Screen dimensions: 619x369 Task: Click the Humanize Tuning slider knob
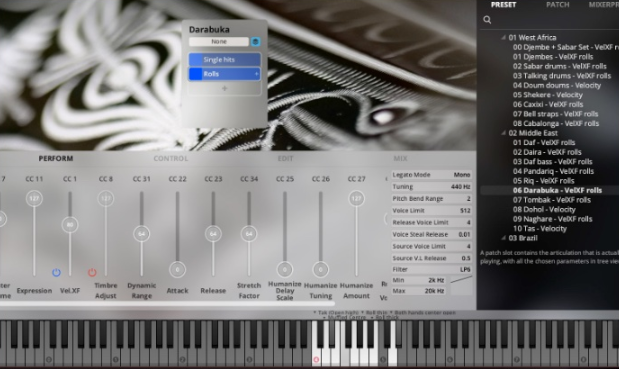(321, 270)
